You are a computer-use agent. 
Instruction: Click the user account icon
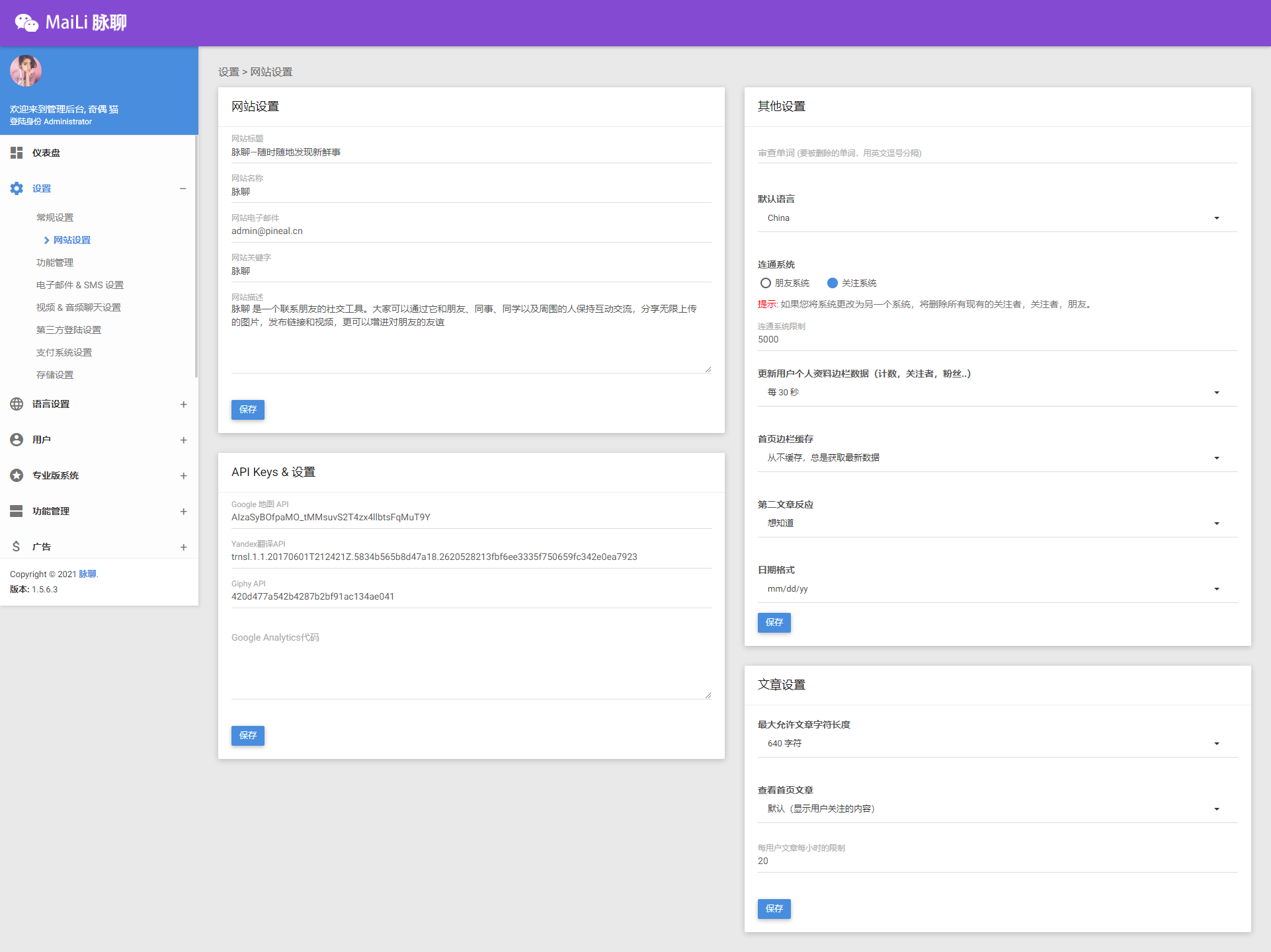point(17,440)
